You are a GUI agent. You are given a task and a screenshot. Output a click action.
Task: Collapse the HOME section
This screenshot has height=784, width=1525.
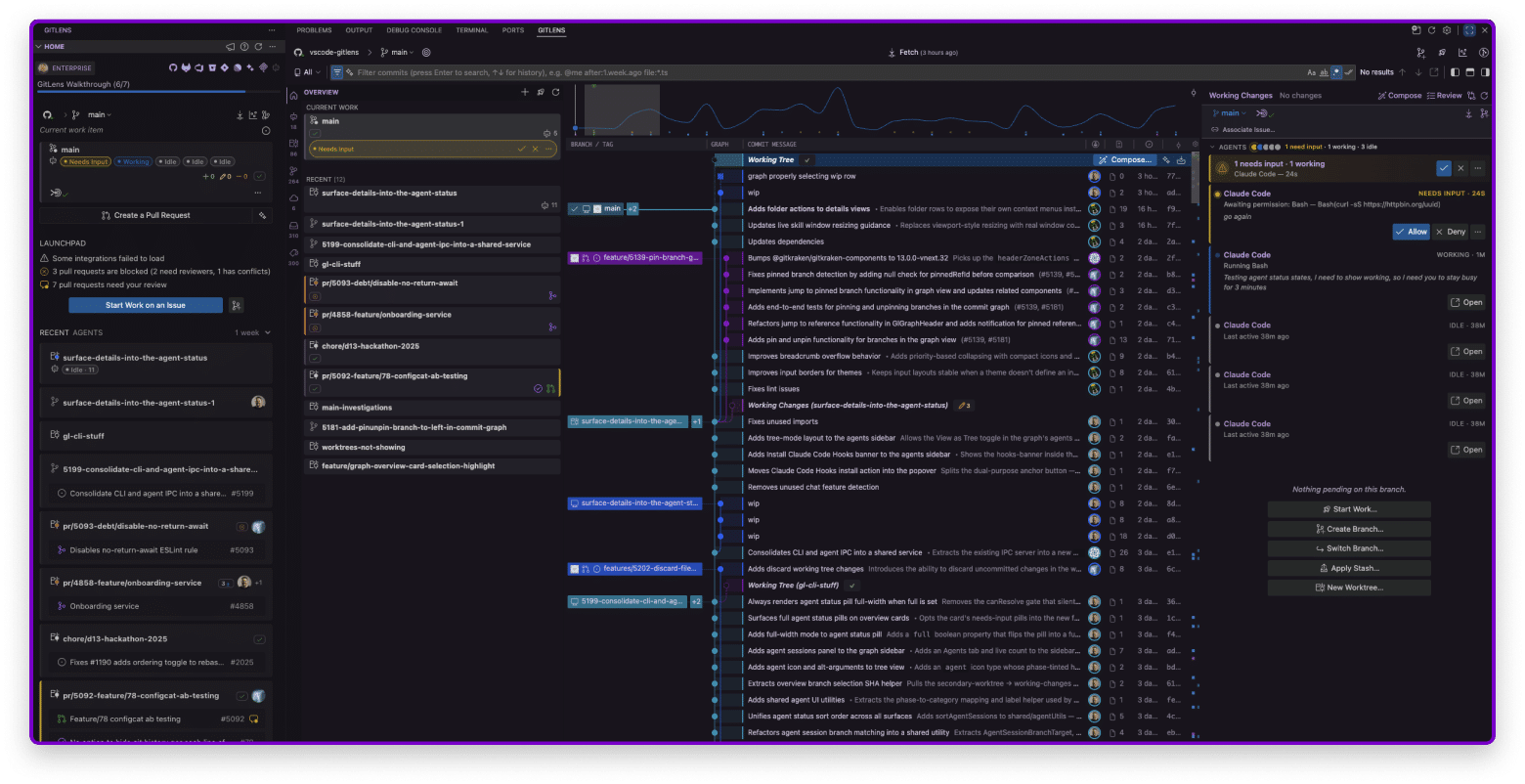(x=39, y=46)
